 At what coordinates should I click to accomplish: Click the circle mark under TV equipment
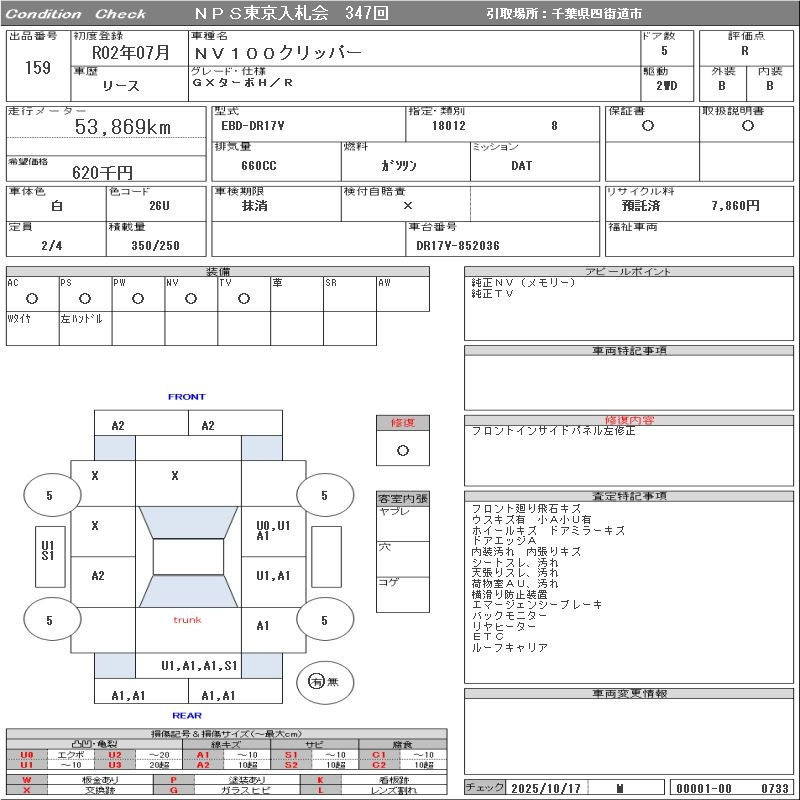243,298
